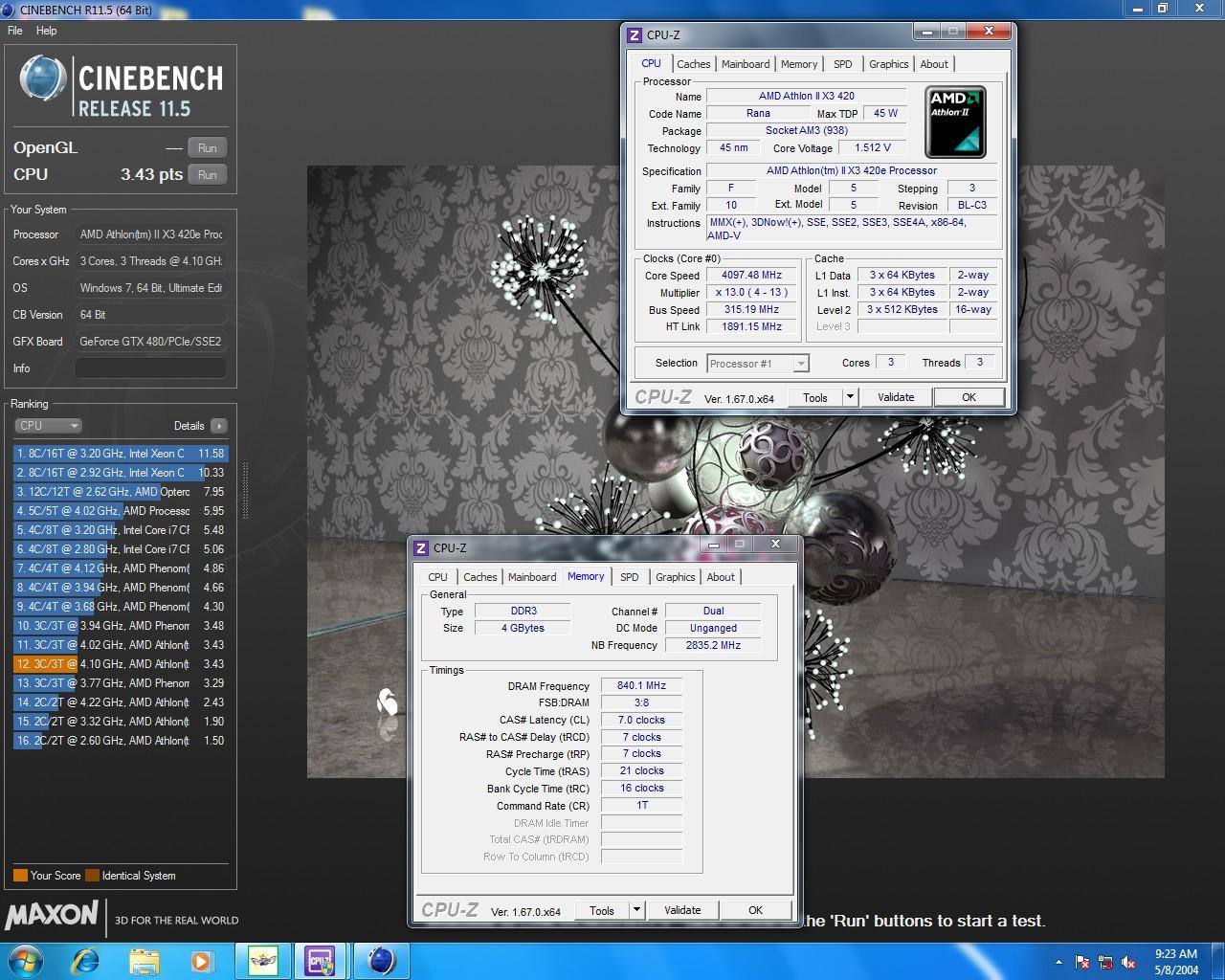Click the Your Score orange legend swatch

click(20, 876)
